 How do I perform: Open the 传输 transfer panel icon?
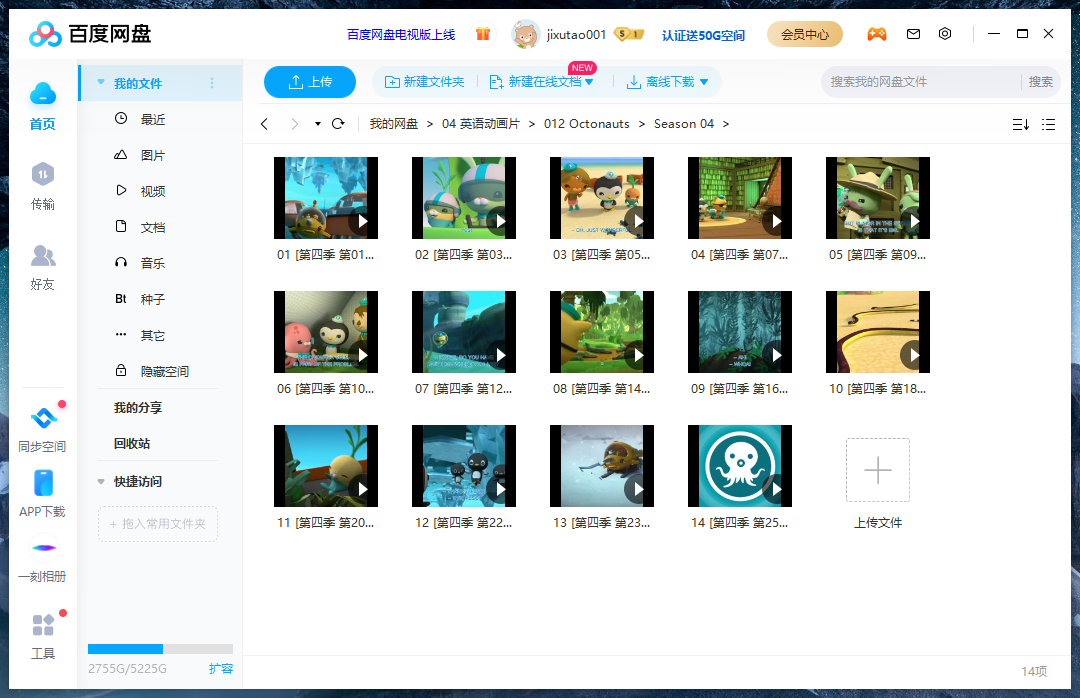[x=43, y=174]
